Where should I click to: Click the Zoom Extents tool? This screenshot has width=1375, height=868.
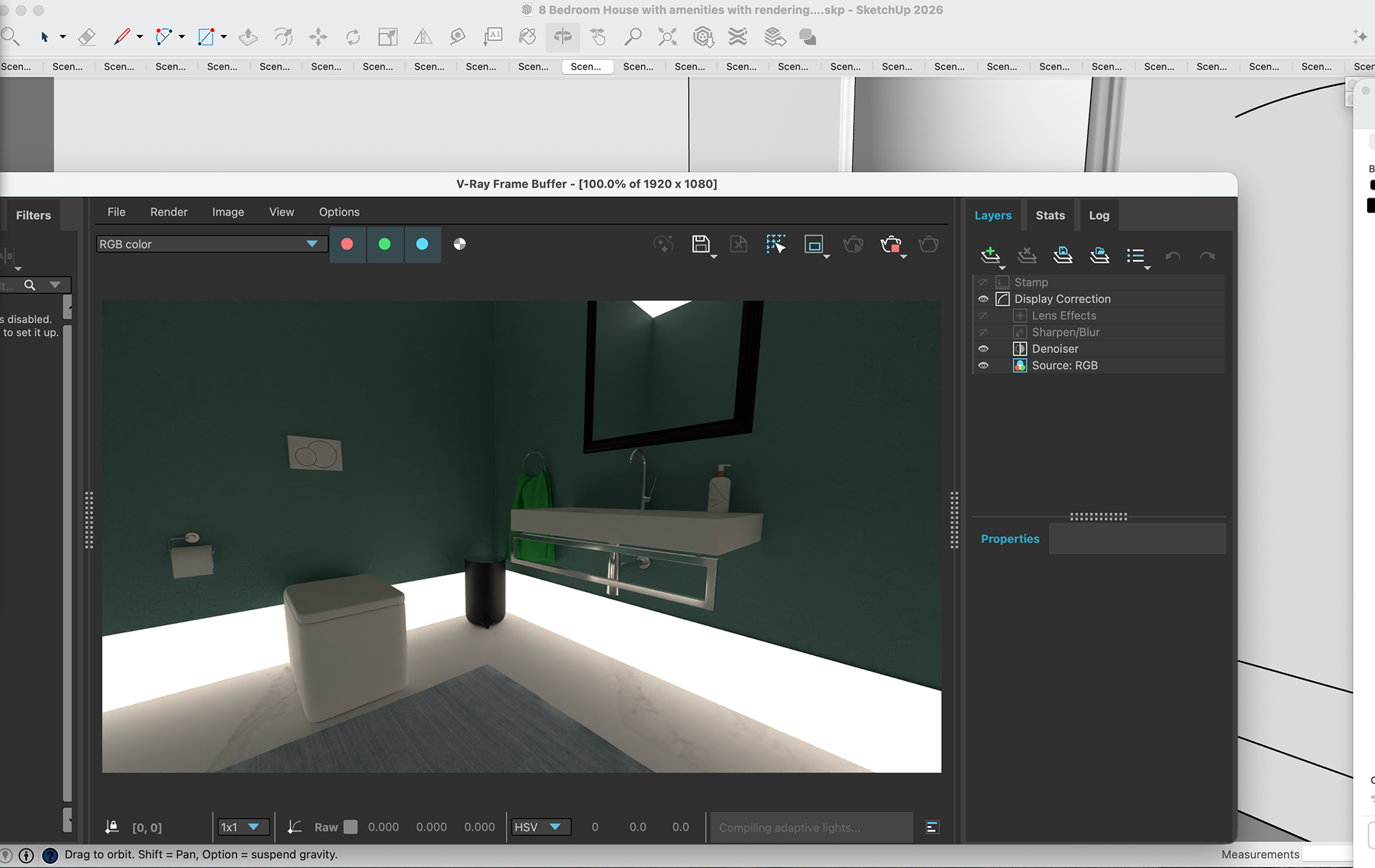(667, 37)
